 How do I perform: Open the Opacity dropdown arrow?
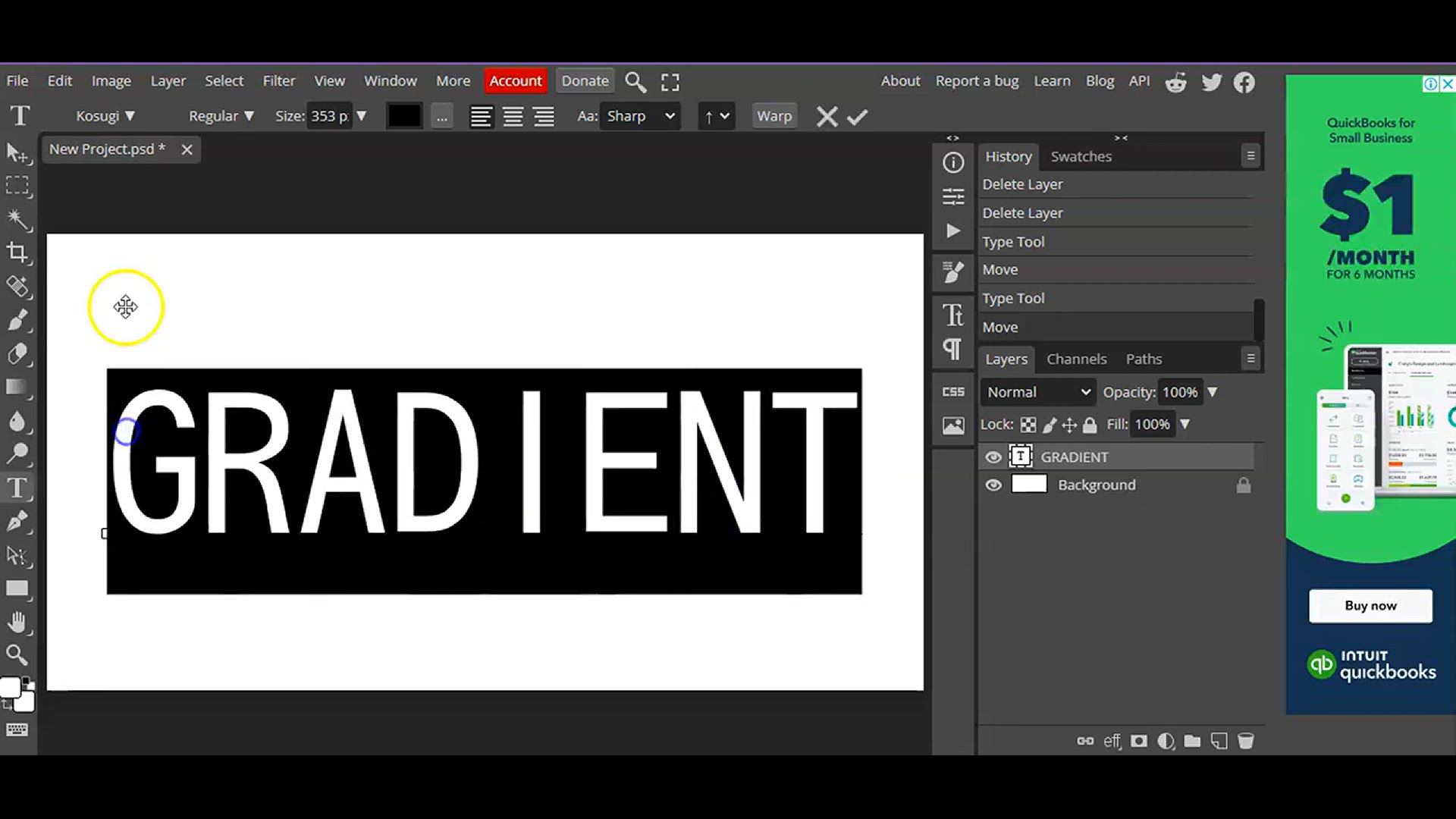coord(1212,392)
